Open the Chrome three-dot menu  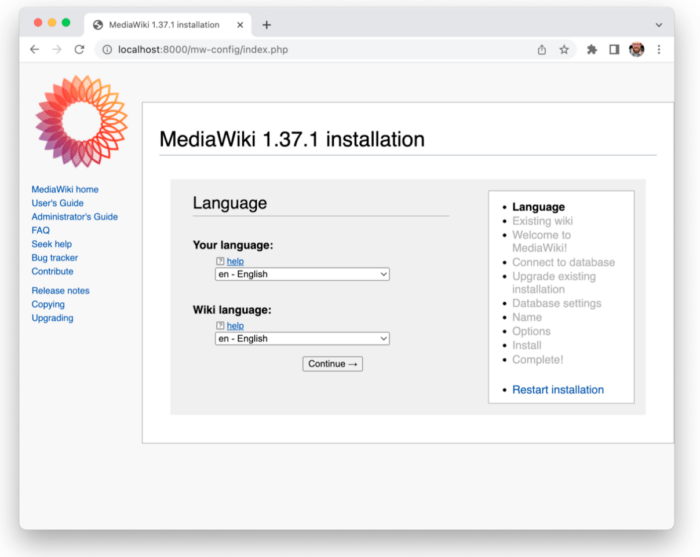[x=659, y=49]
